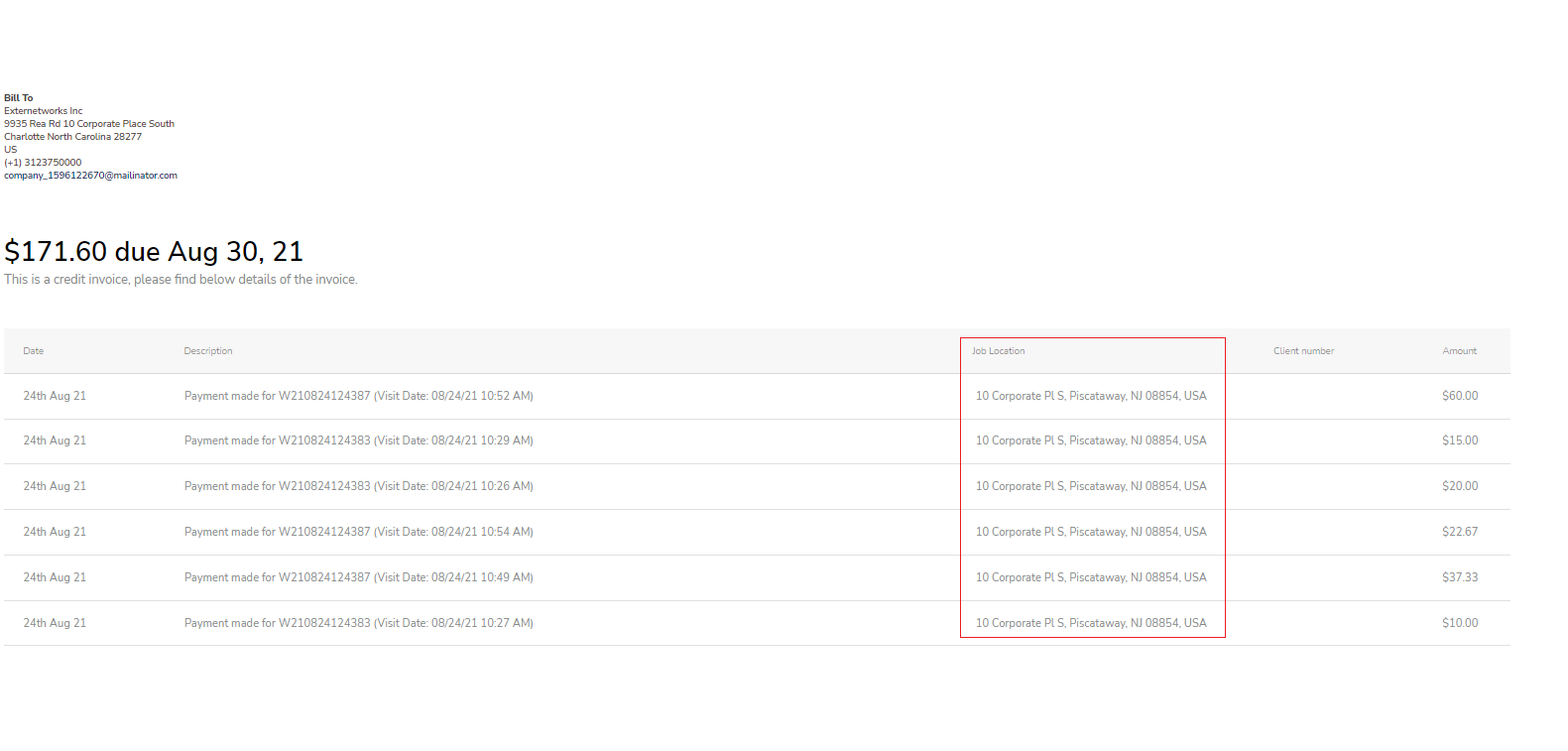
Task: Click the job location in the $22.67 row
Action: tap(1091, 532)
